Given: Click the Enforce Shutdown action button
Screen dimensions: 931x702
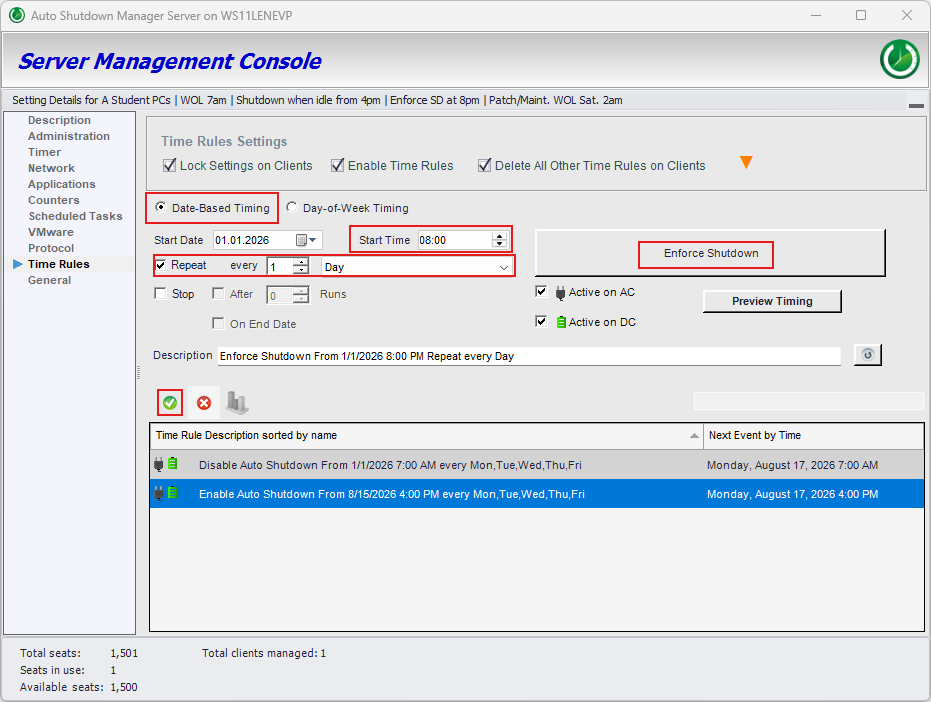Looking at the screenshot, I should pos(710,253).
